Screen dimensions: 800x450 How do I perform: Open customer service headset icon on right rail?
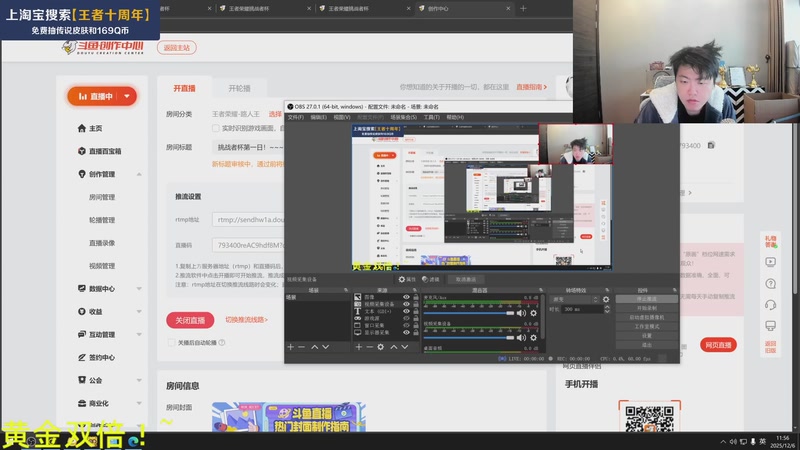tap(770, 305)
